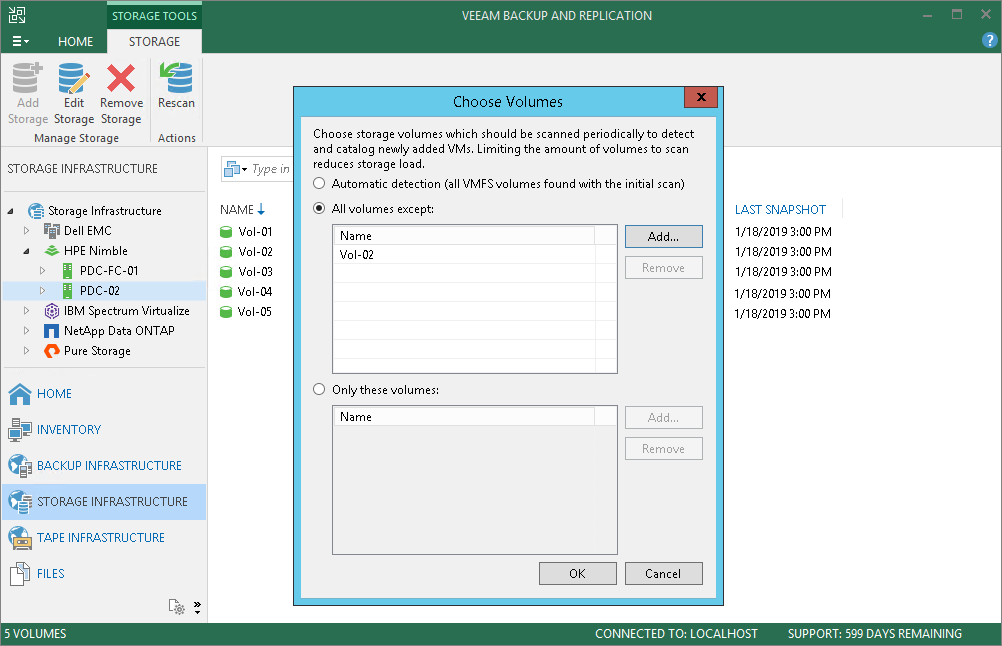Click OK in Choose Volumes dialog
The height and width of the screenshot is (646, 1002).
578,574
